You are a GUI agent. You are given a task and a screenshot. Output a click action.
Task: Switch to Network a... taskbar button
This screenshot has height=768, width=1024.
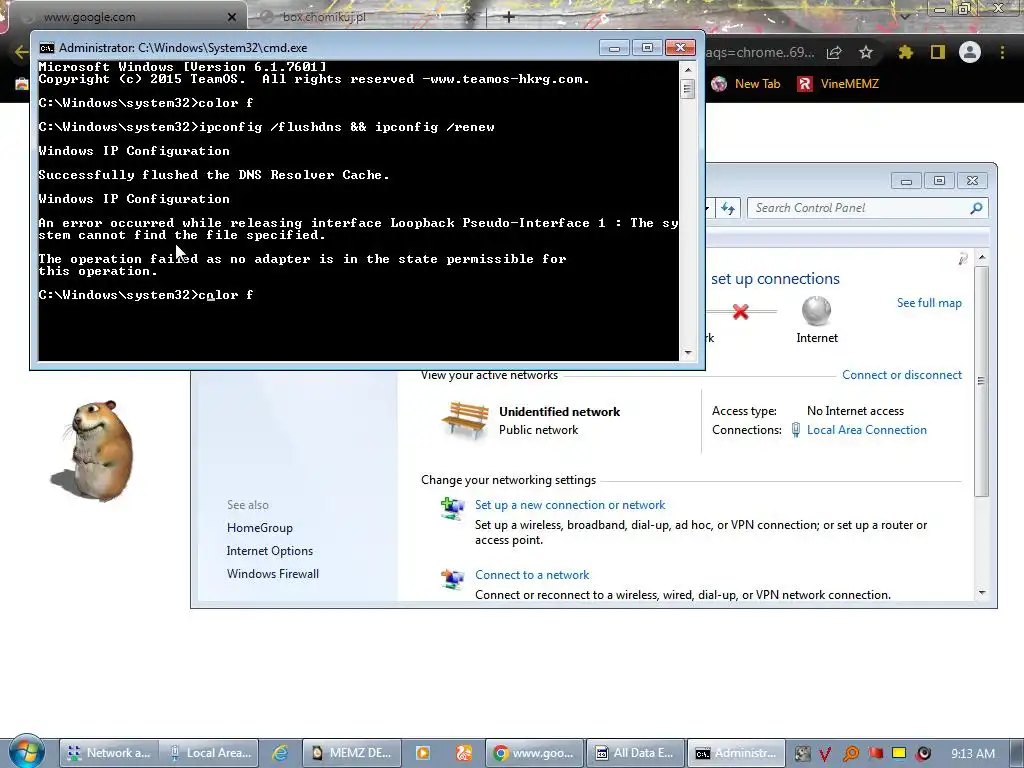pos(108,753)
